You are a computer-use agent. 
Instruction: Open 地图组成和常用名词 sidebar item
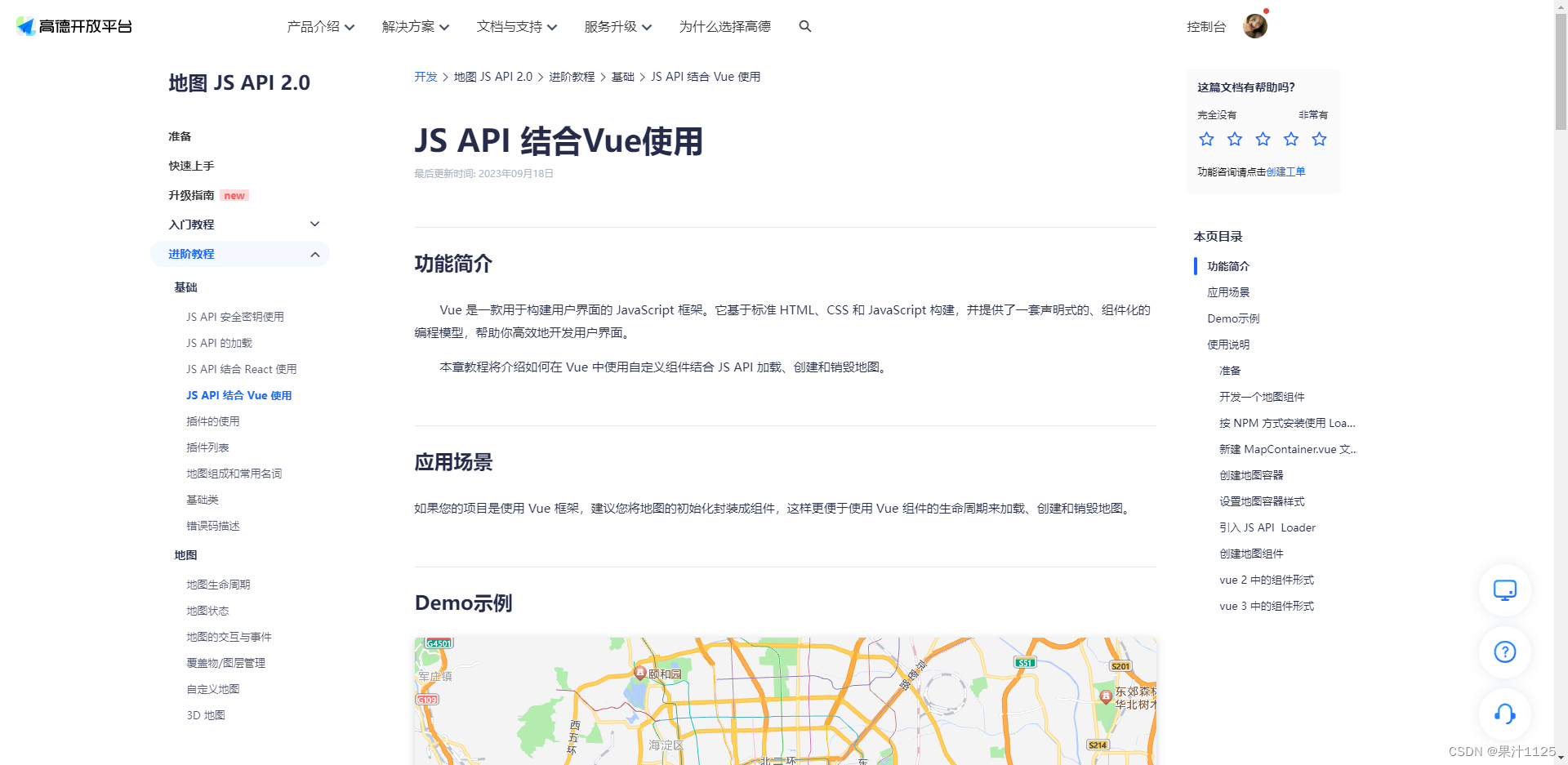pyautogui.click(x=234, y=474)
